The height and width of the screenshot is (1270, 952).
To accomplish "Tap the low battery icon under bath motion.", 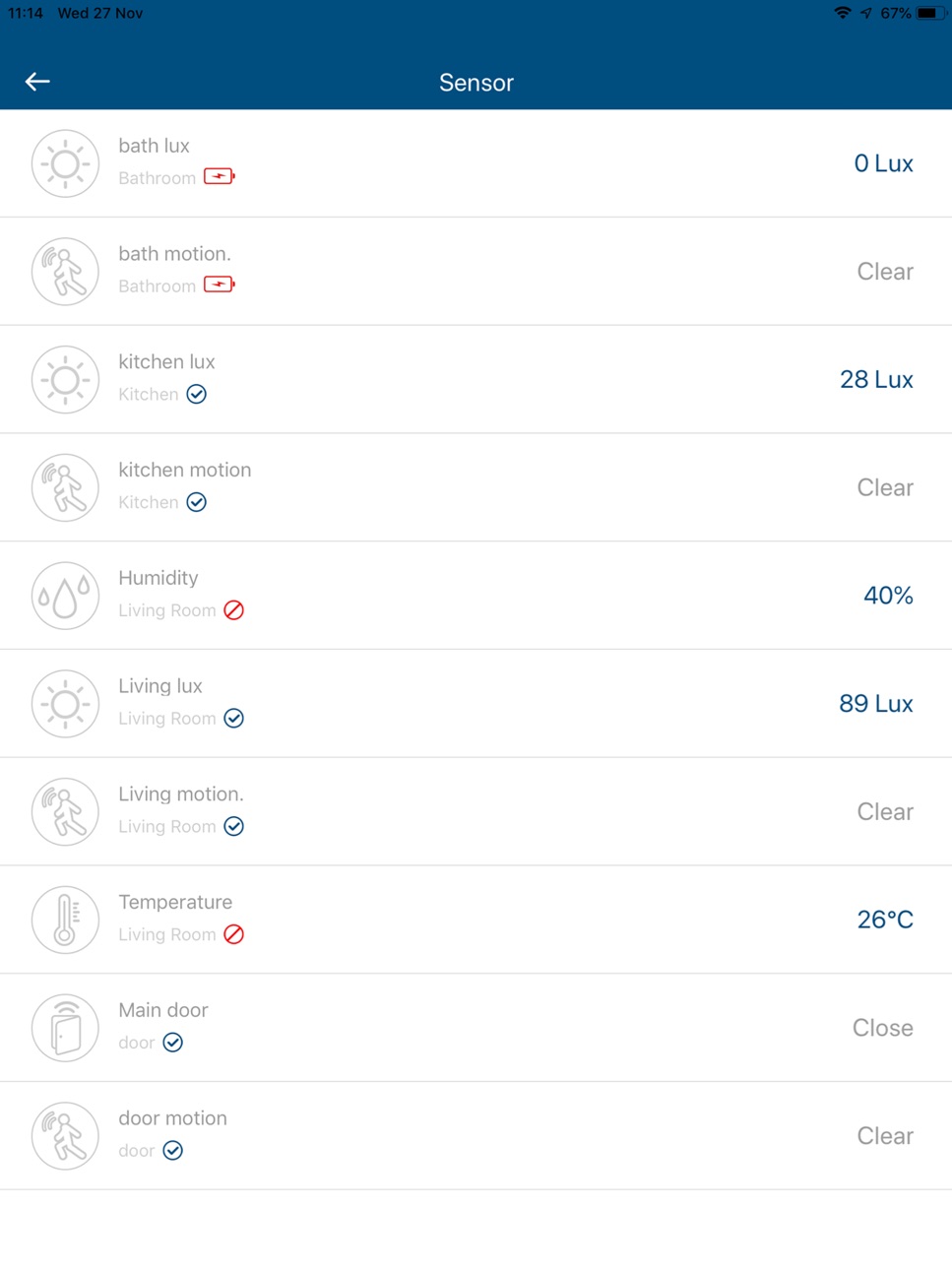I will [220, 286].
